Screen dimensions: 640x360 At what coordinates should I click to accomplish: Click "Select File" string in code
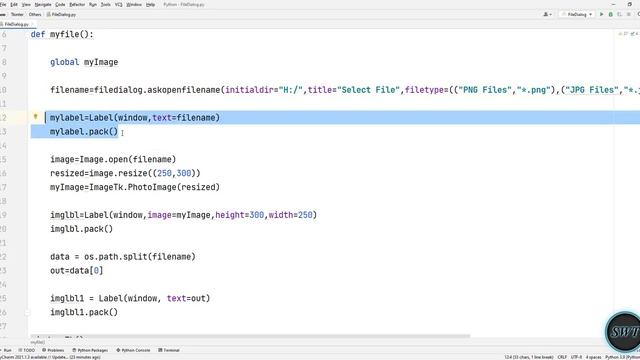pyautogui.click(x=369, y=90)
